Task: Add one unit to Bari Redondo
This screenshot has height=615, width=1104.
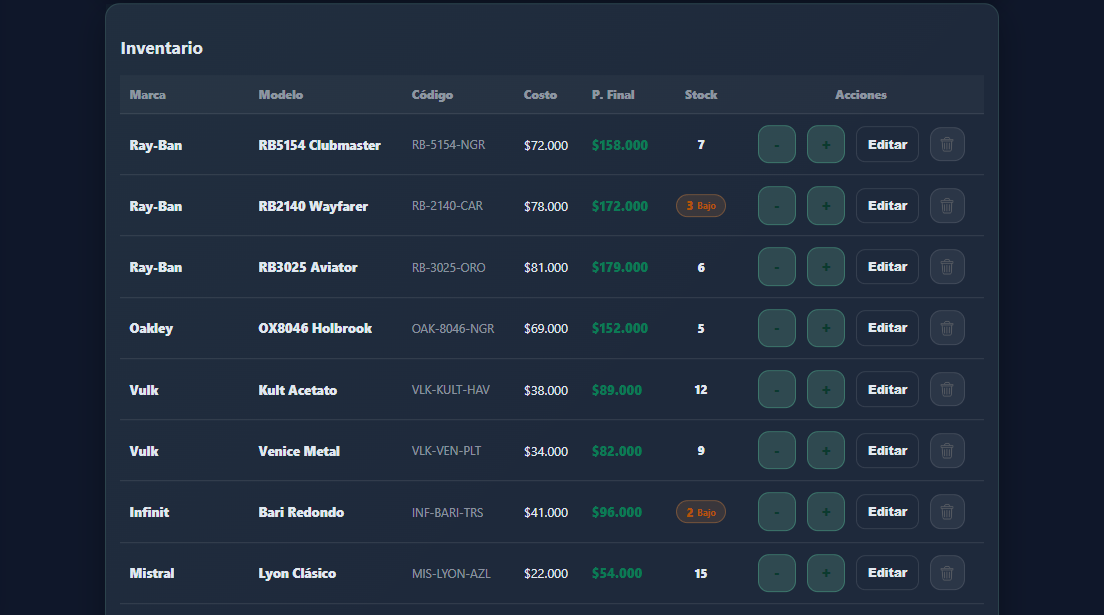Action: pos(826,512)
